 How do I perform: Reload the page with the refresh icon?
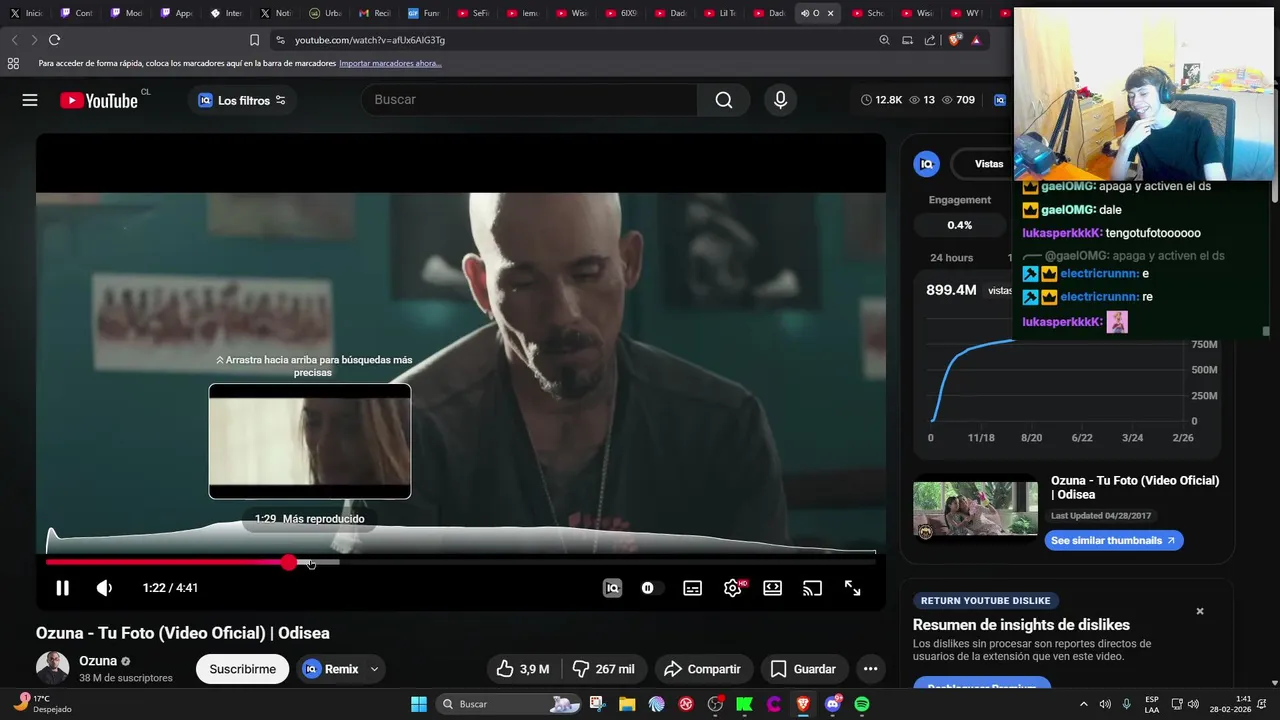click(54, 40)
